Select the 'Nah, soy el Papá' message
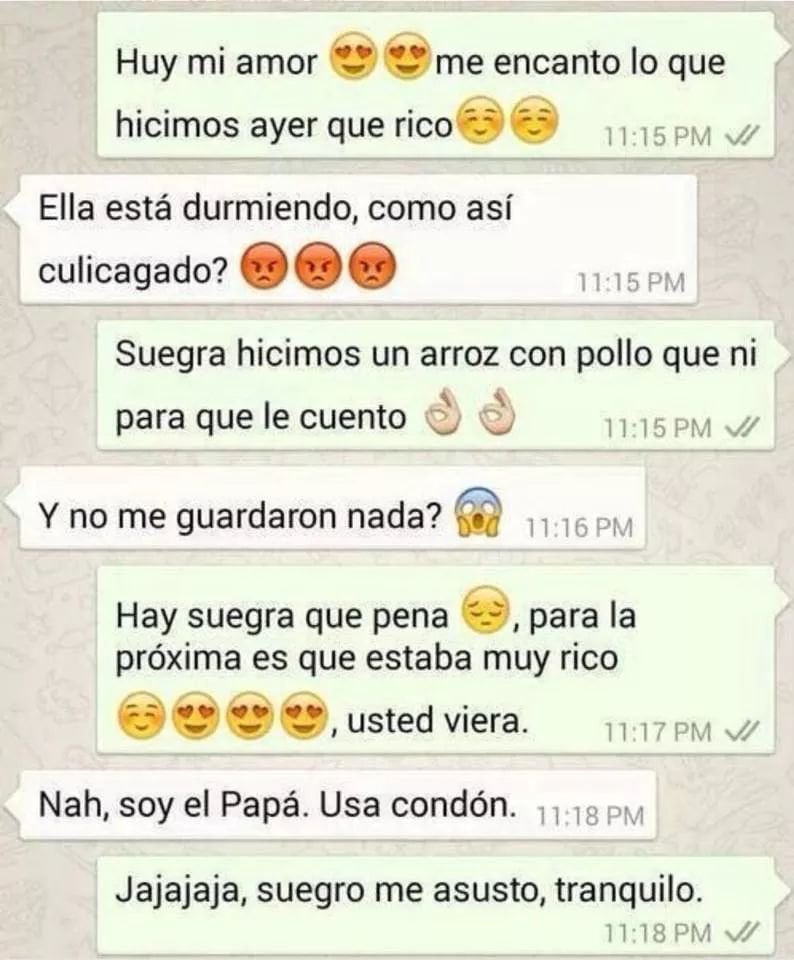This screenshot has height=960, width=794. (x=338, y=804)
